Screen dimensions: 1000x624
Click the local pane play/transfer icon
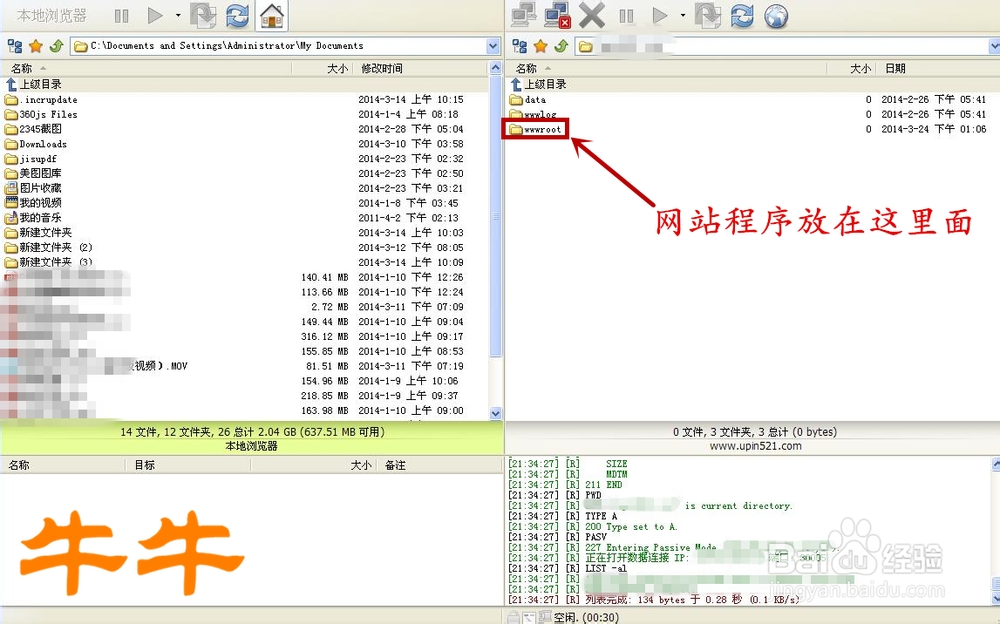coord(155,15)
